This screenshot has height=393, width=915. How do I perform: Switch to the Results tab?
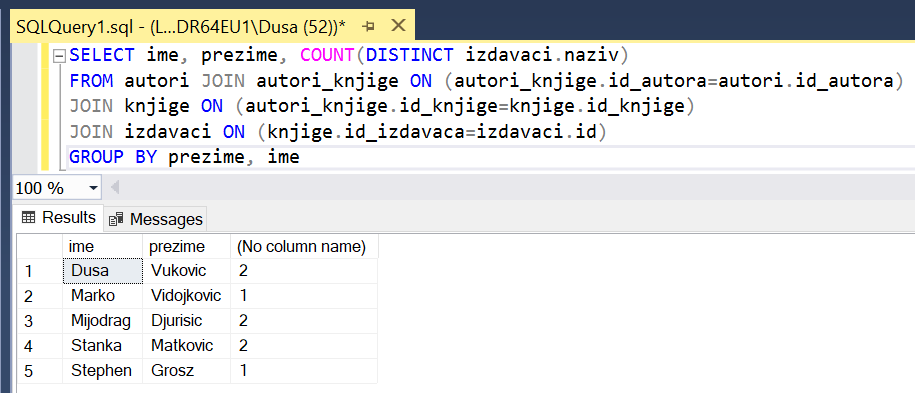(58, 218)
